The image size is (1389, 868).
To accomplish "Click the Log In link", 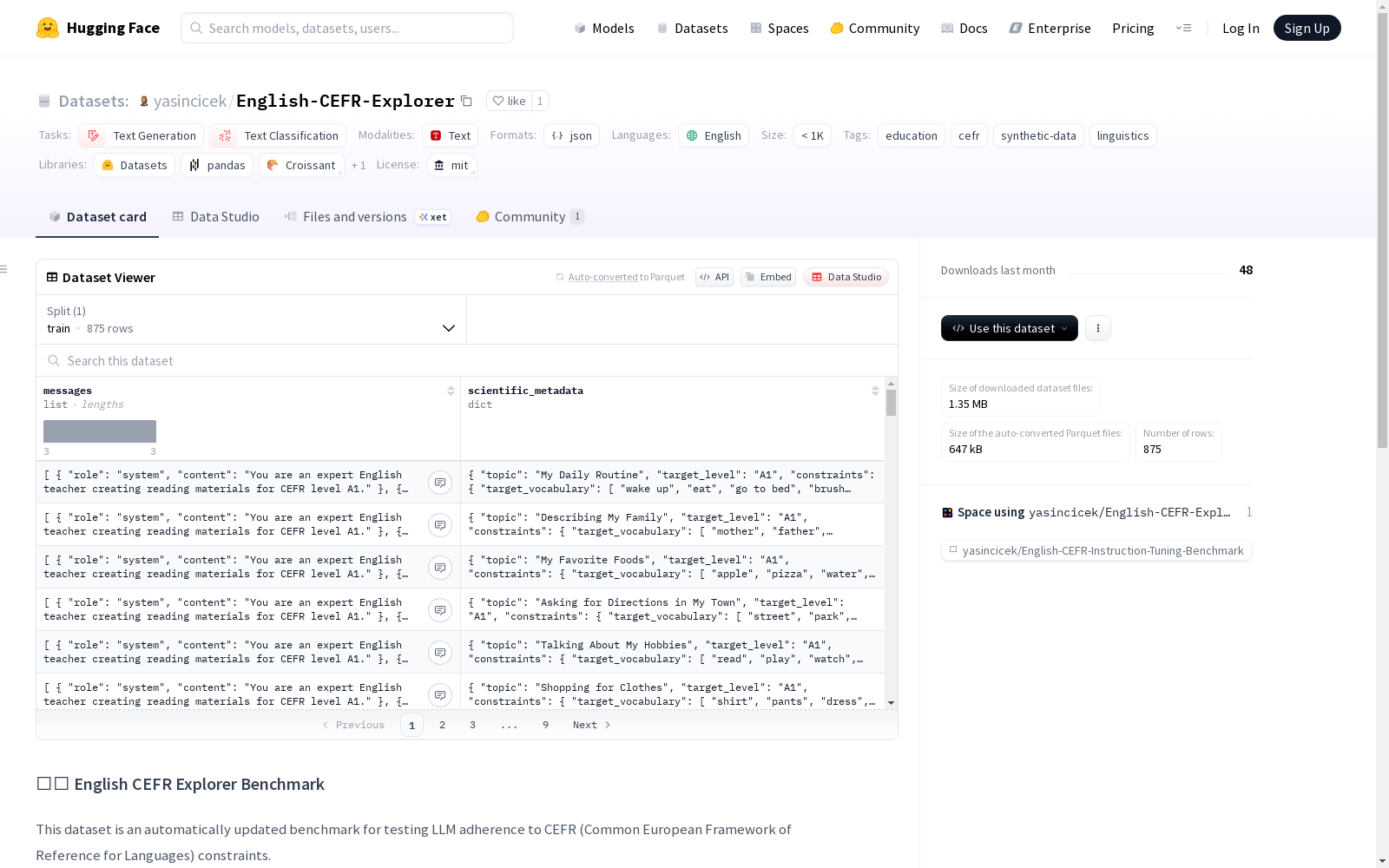I will [1241, 28].
